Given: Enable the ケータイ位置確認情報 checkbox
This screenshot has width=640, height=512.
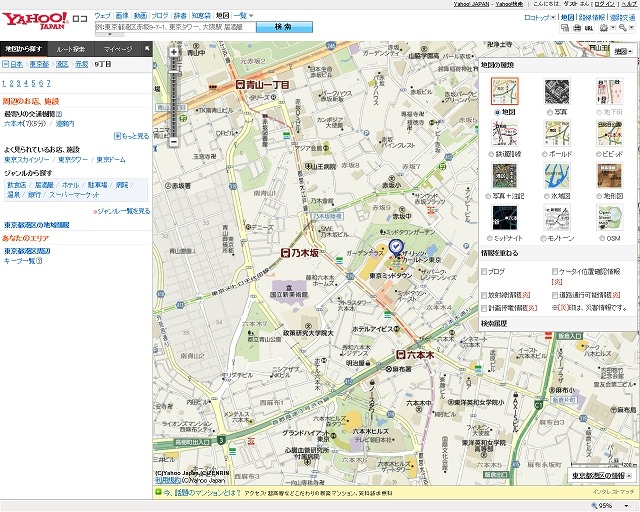Looking at the screenshot, I should coord(555,271).
